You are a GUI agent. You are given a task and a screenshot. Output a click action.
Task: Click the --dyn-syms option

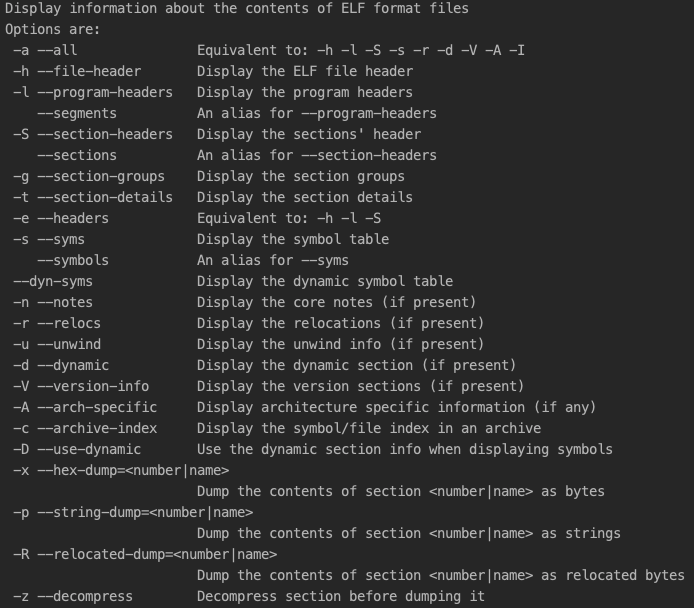(x=53, y=282)
